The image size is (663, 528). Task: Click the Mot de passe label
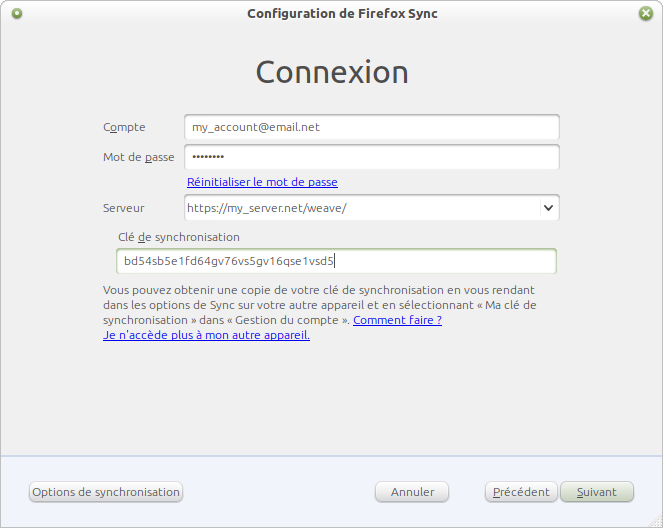tap(138, 157)
